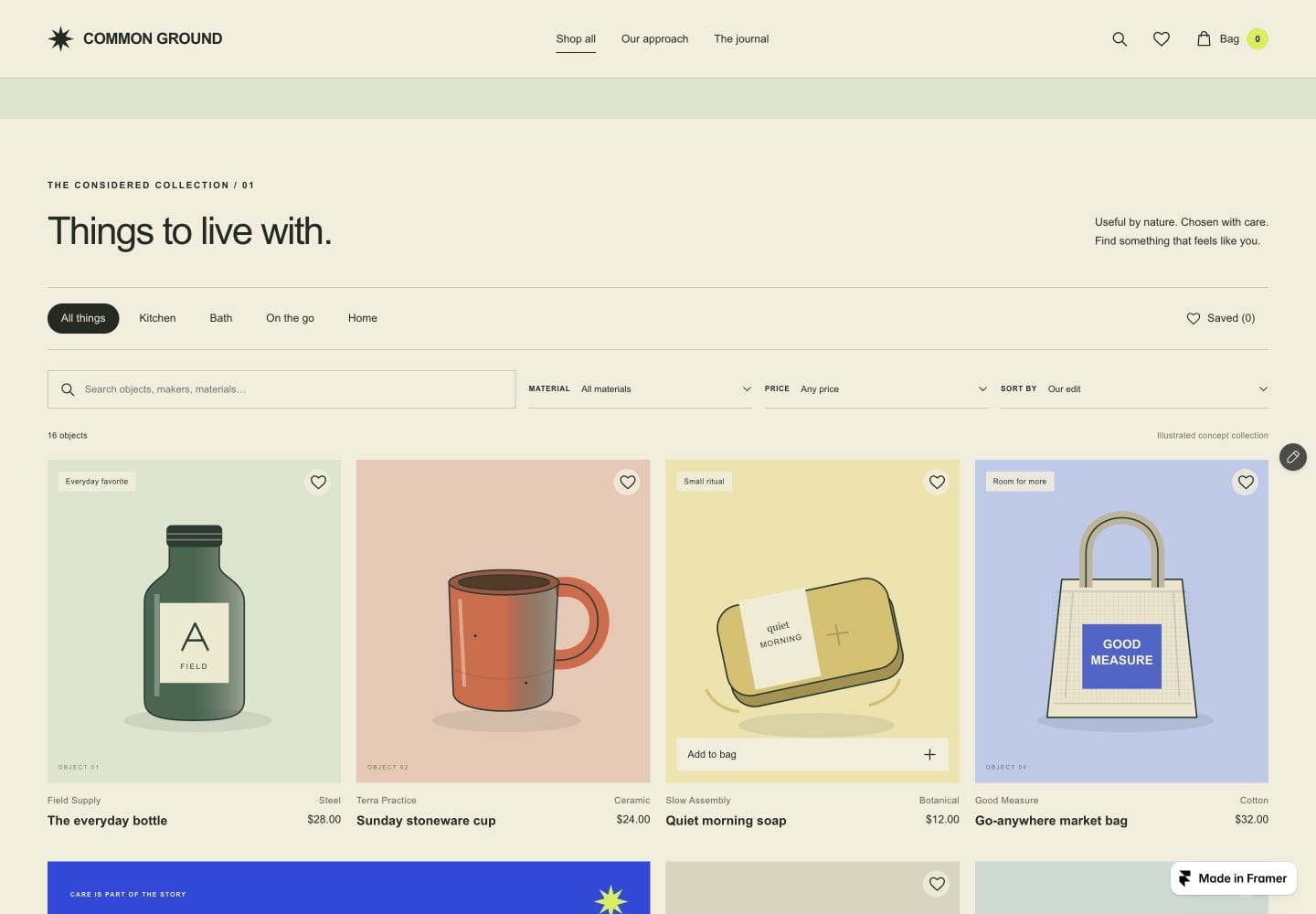Open The everyday bottle product title
Screen dimensions: 1316x914
[107, 821]
